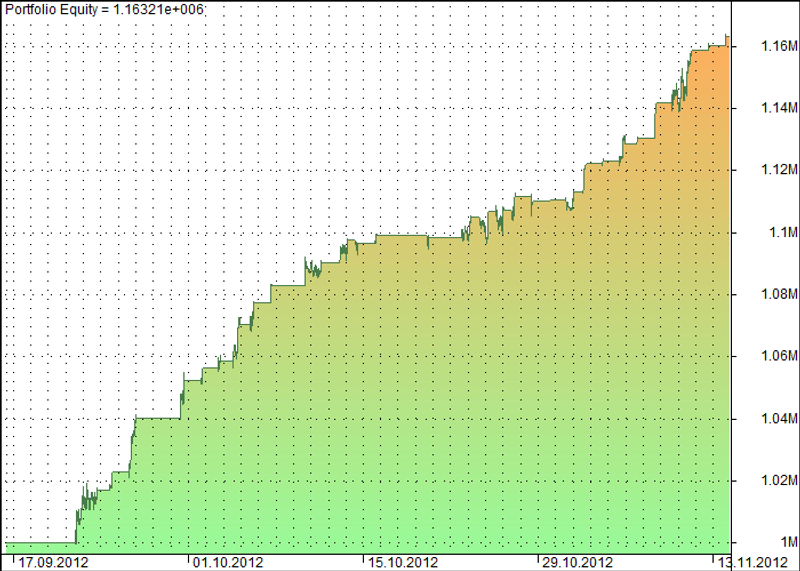Viewport: 800px width, 571px height.
Task: Click the 15.10.2012 date label
Action: click(x=403, y=563)
